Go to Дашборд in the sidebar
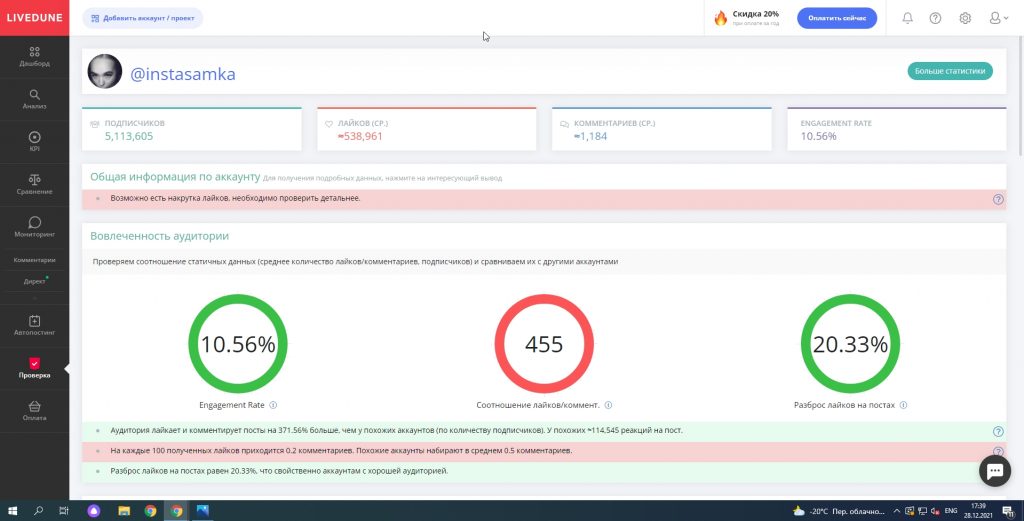The image size is (1024, 521). click(35, 57)
